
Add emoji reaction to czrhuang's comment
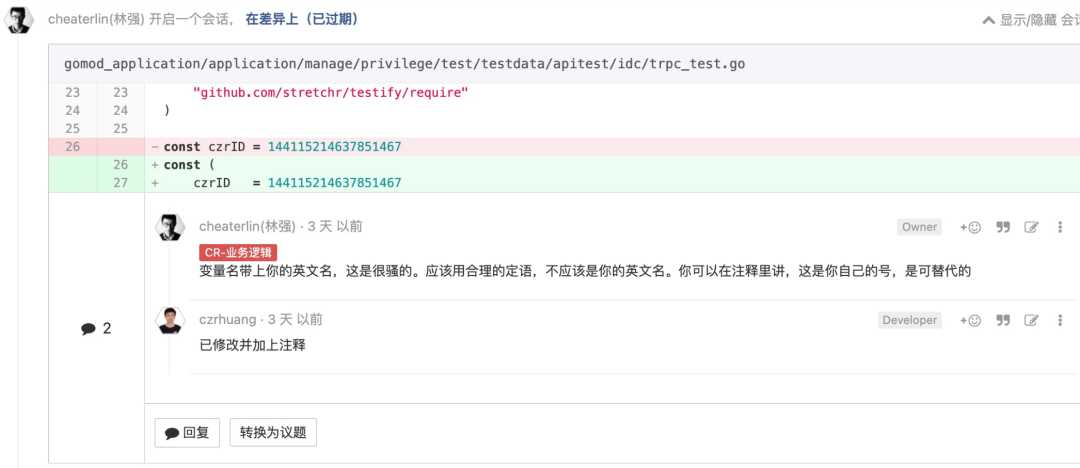pos(970,321)
